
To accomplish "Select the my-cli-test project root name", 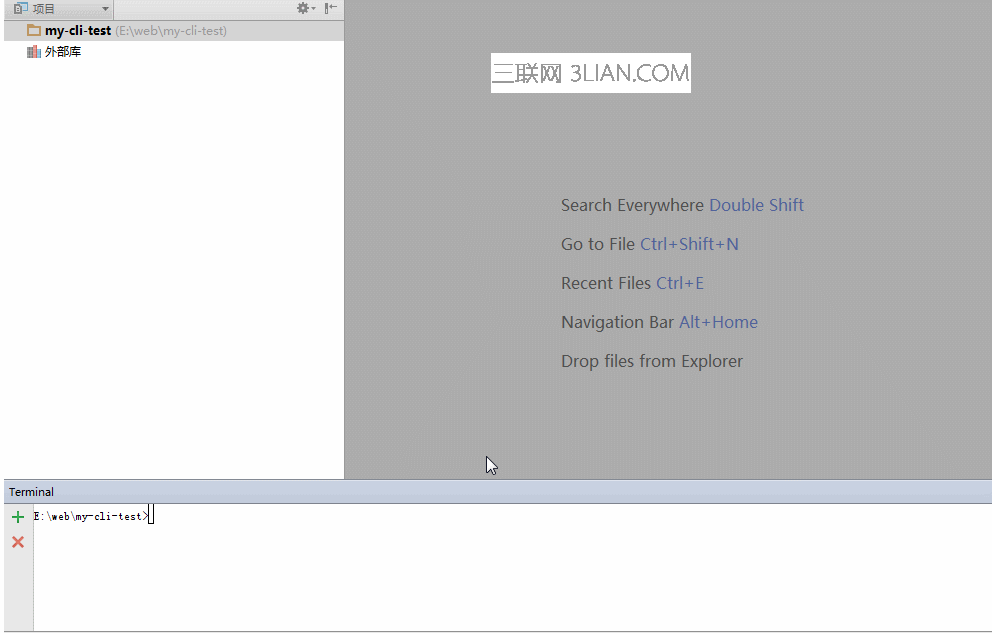I will pyautogui.click(x=78, y=31).
